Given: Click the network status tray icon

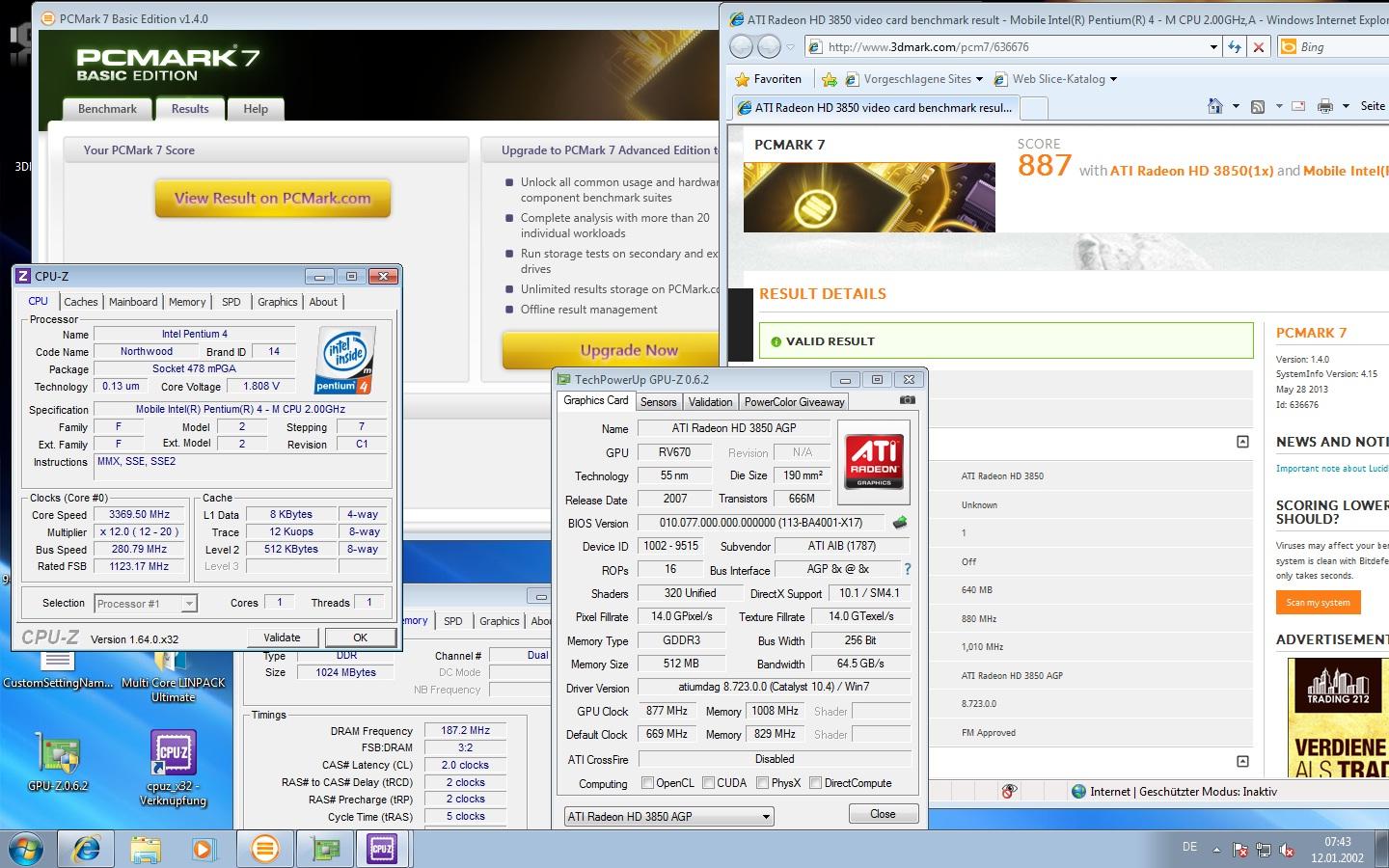Looking at the screenshot, I should click(1264, 850).
